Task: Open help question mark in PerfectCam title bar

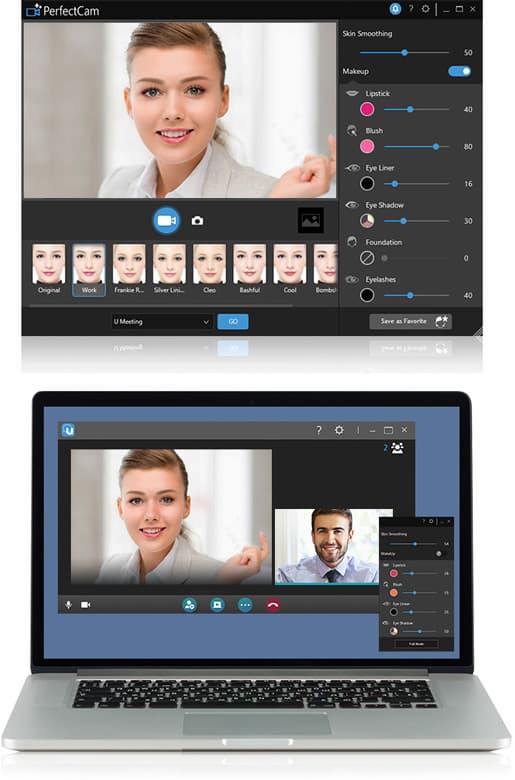Action: 411,9
